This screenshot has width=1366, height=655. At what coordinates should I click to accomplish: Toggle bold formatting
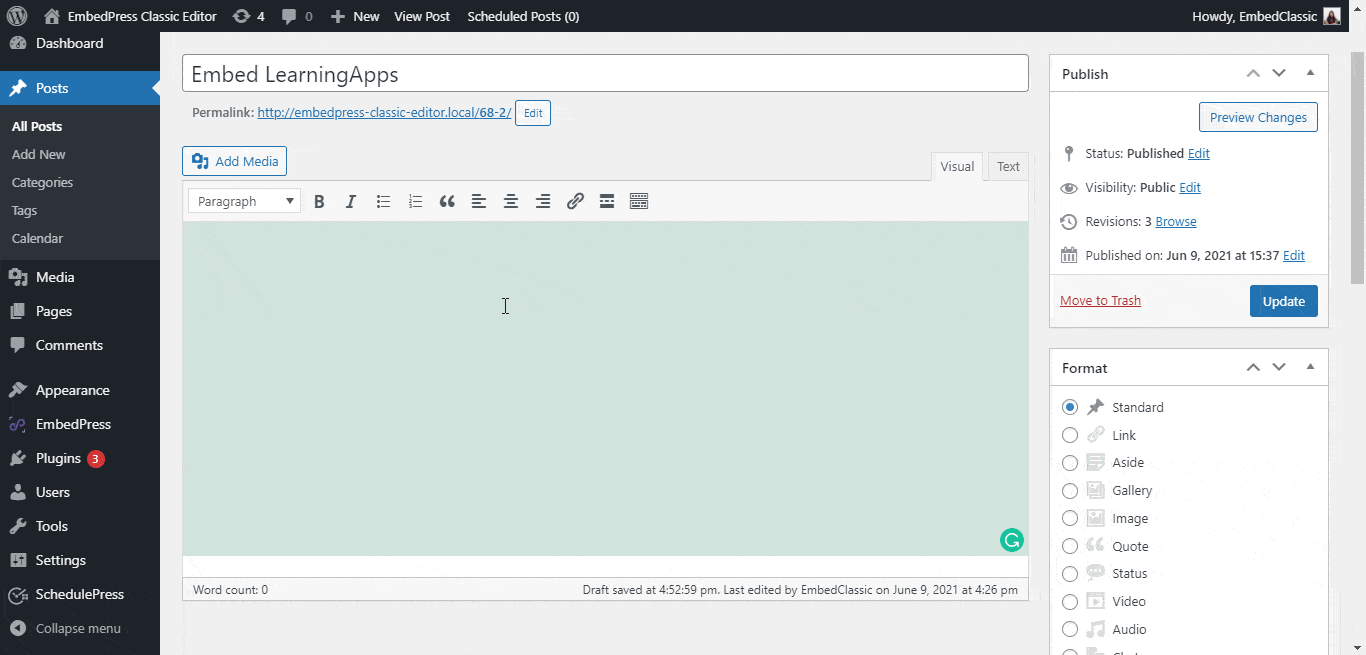pyautogui.click(x=319, y=201)
